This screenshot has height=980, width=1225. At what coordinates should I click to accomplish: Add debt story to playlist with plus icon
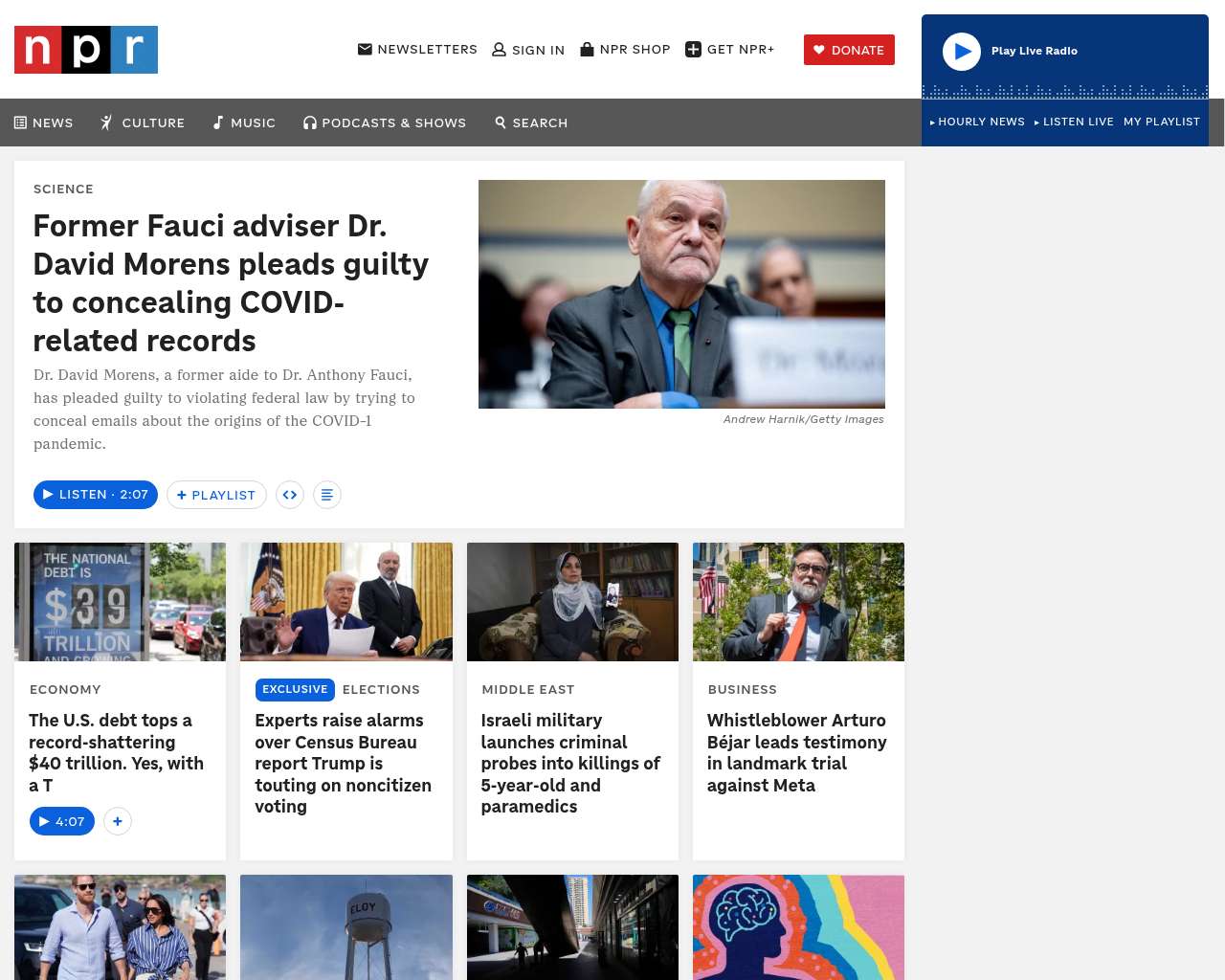tap(118, 821)
